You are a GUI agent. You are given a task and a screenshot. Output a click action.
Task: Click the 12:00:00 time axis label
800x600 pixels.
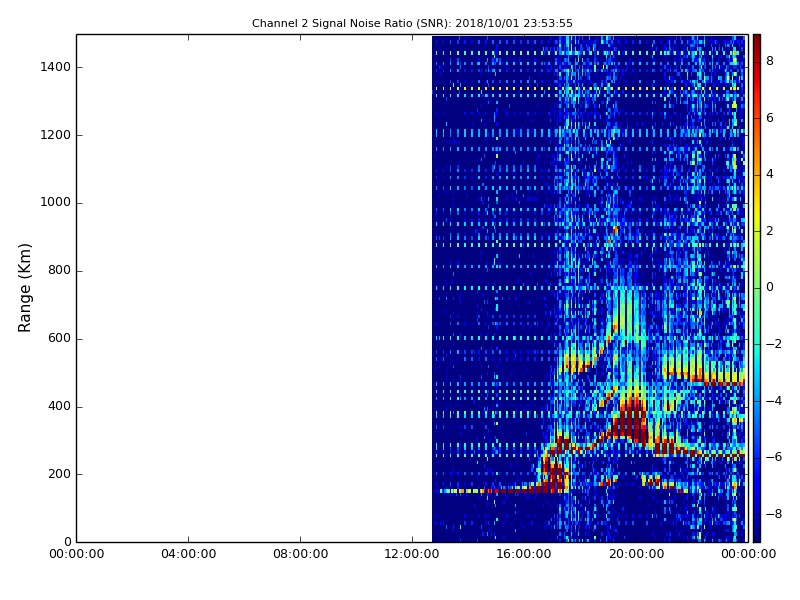[x=412, y=554]
